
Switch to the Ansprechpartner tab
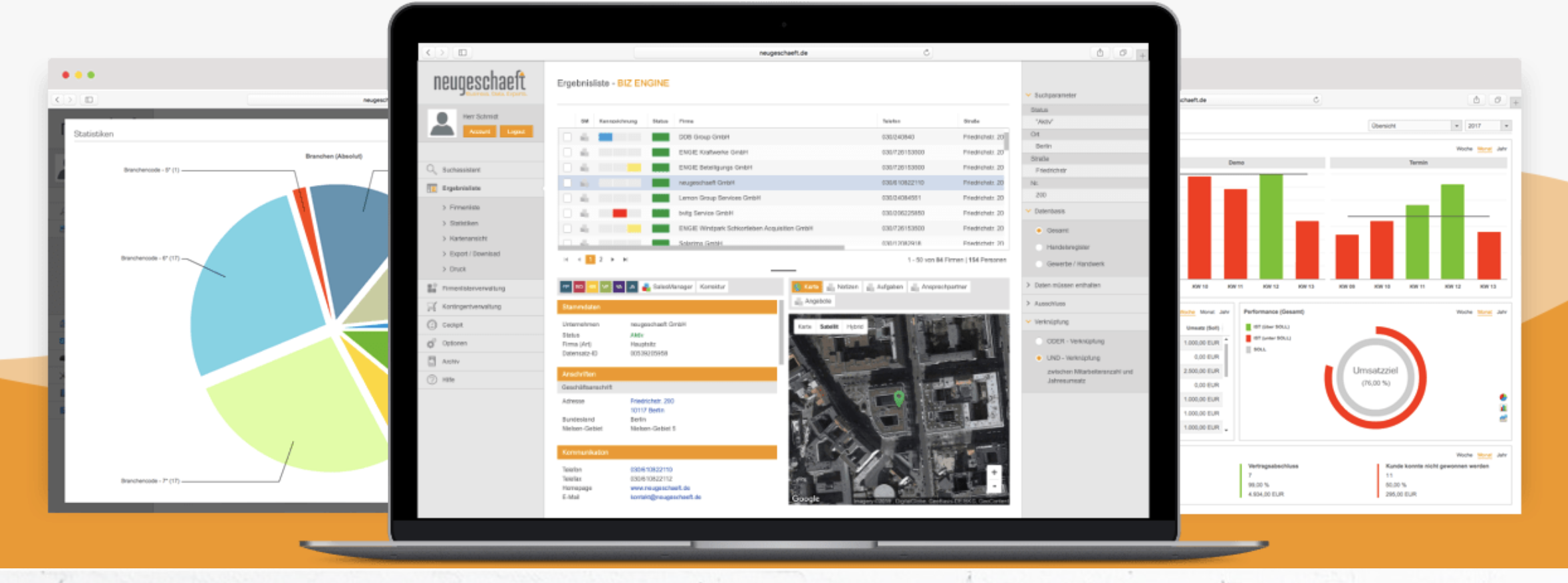click(x=940, y=287)
